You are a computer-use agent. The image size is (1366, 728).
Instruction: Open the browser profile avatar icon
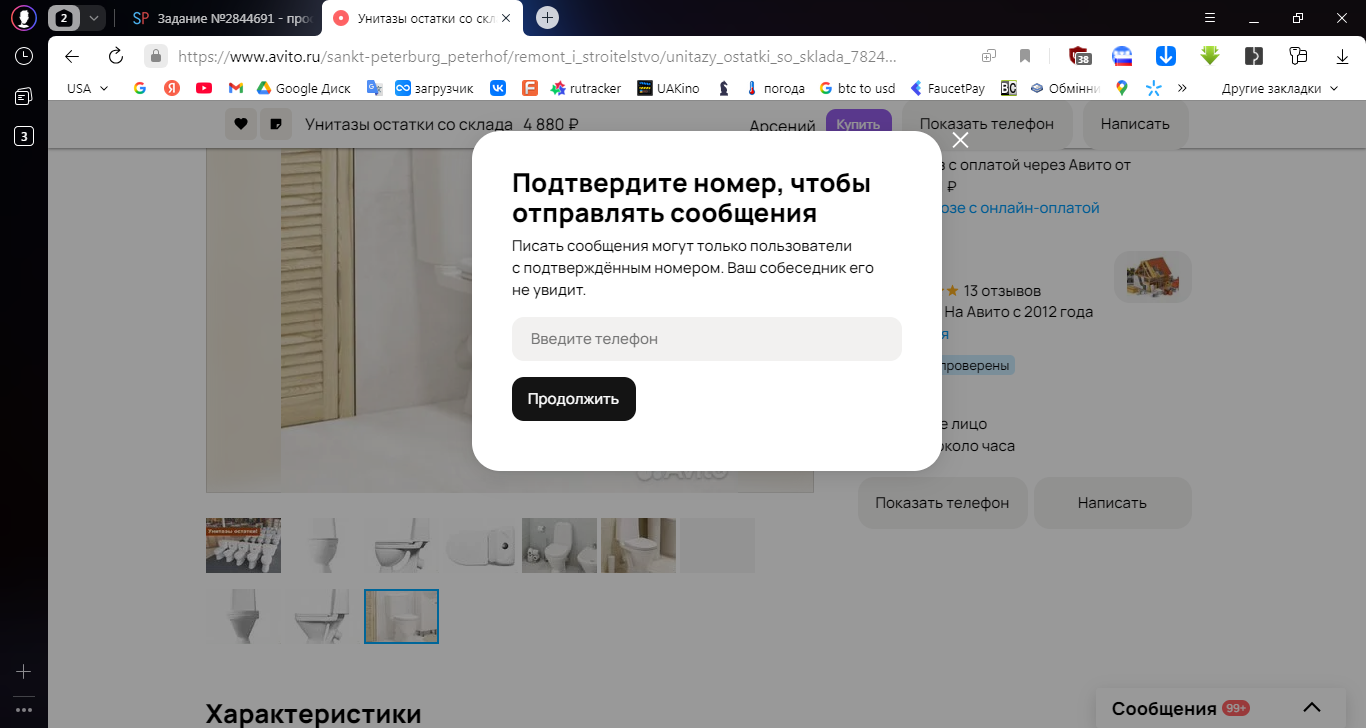[x=23, y=17]
